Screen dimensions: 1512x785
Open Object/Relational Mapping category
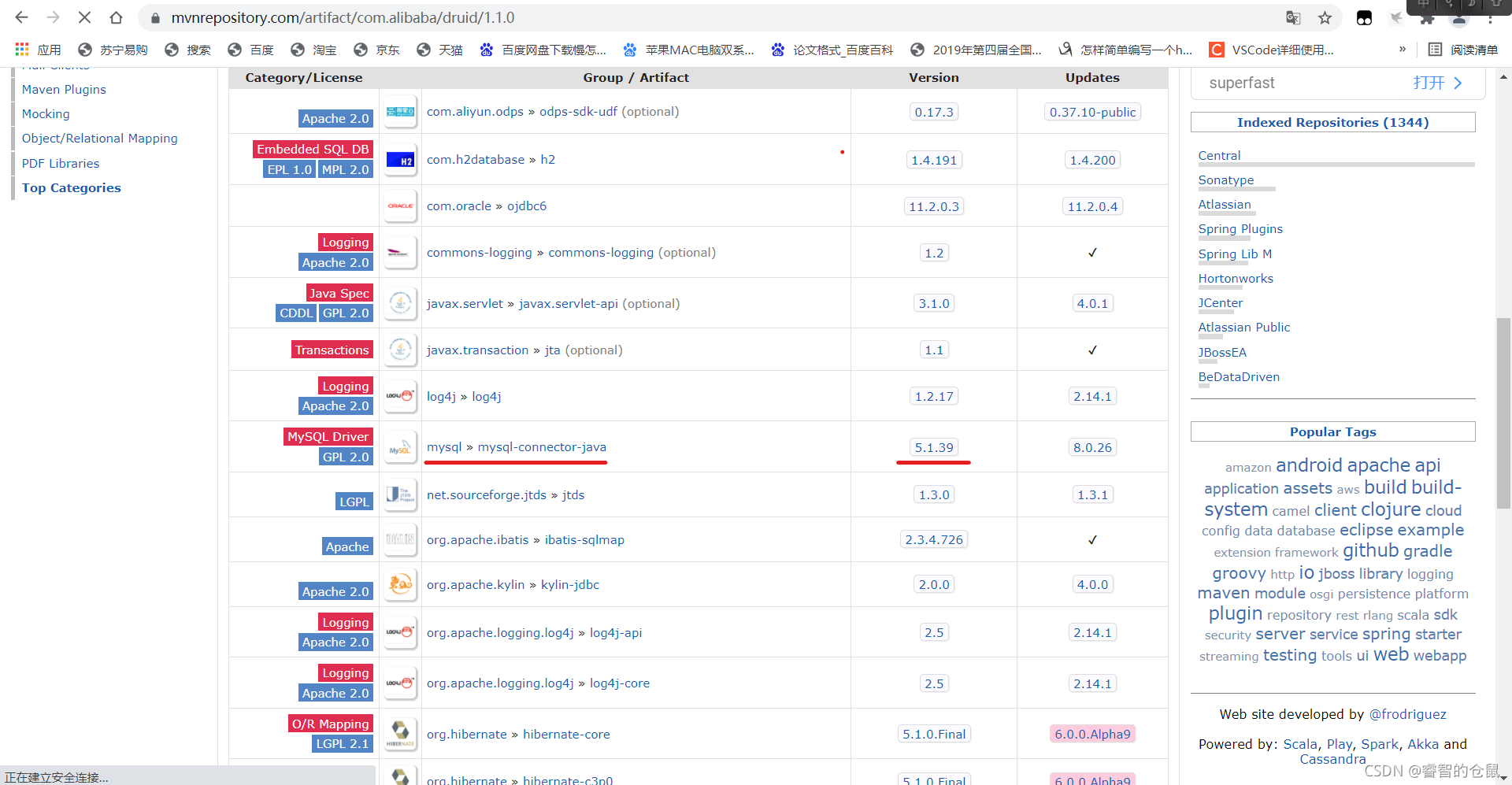tap(100, 139)
